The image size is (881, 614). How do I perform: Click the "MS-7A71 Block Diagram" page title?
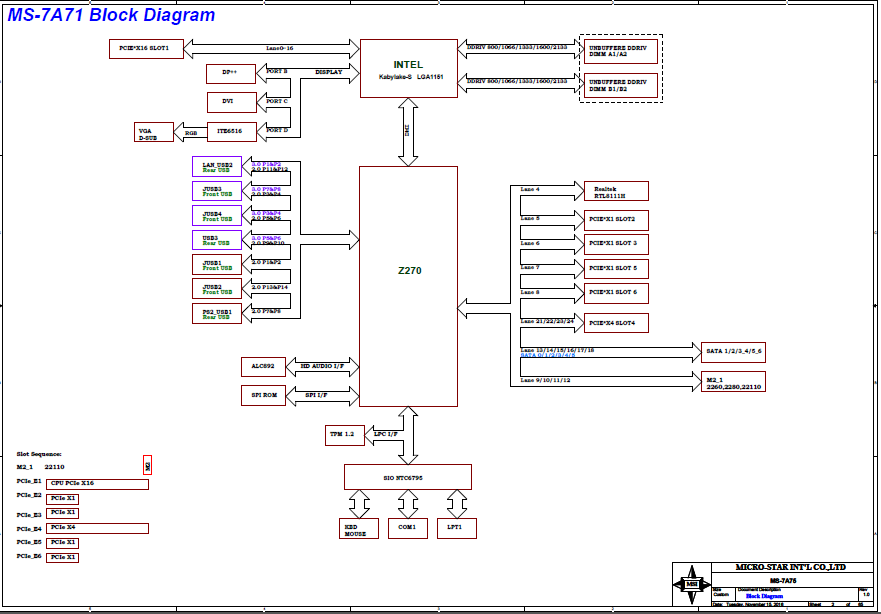[x=111, y=15]
